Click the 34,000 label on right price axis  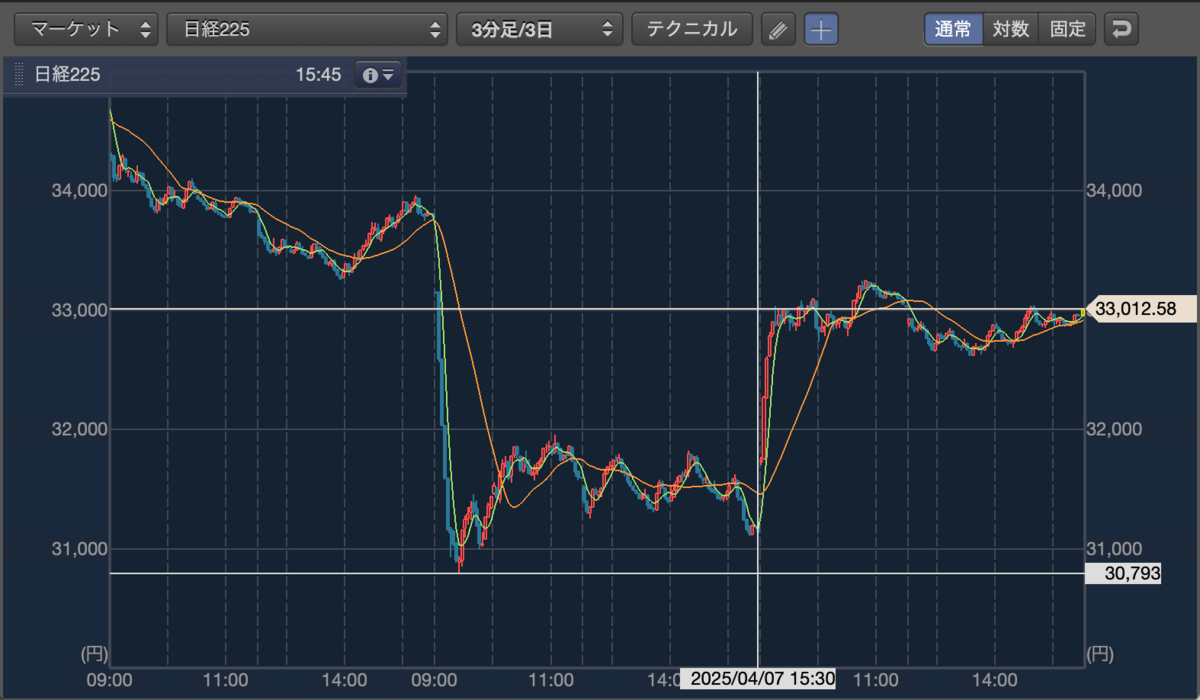click(x=1112, y=190)
